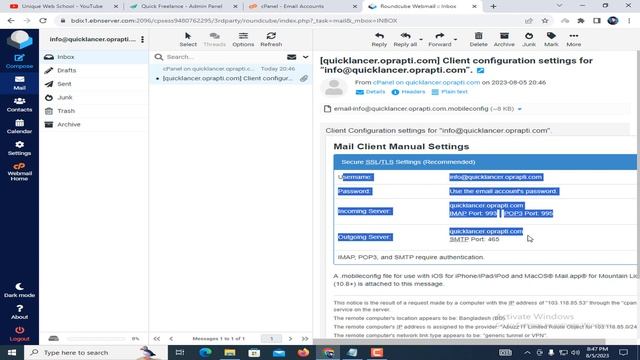Viewport: 640px width, 360px height.
Task: Expand search options chevron
Action: (305, 57)
